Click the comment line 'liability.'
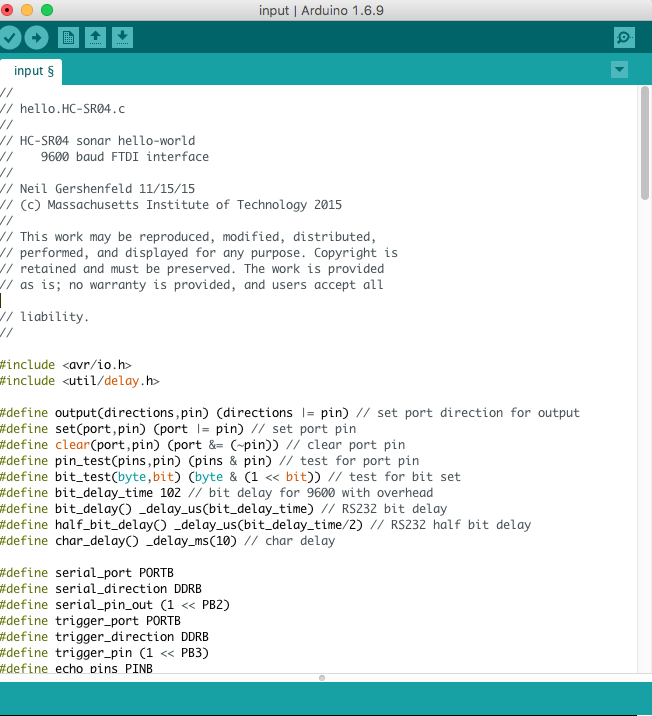The image size is (652, 716). [44, 316]
